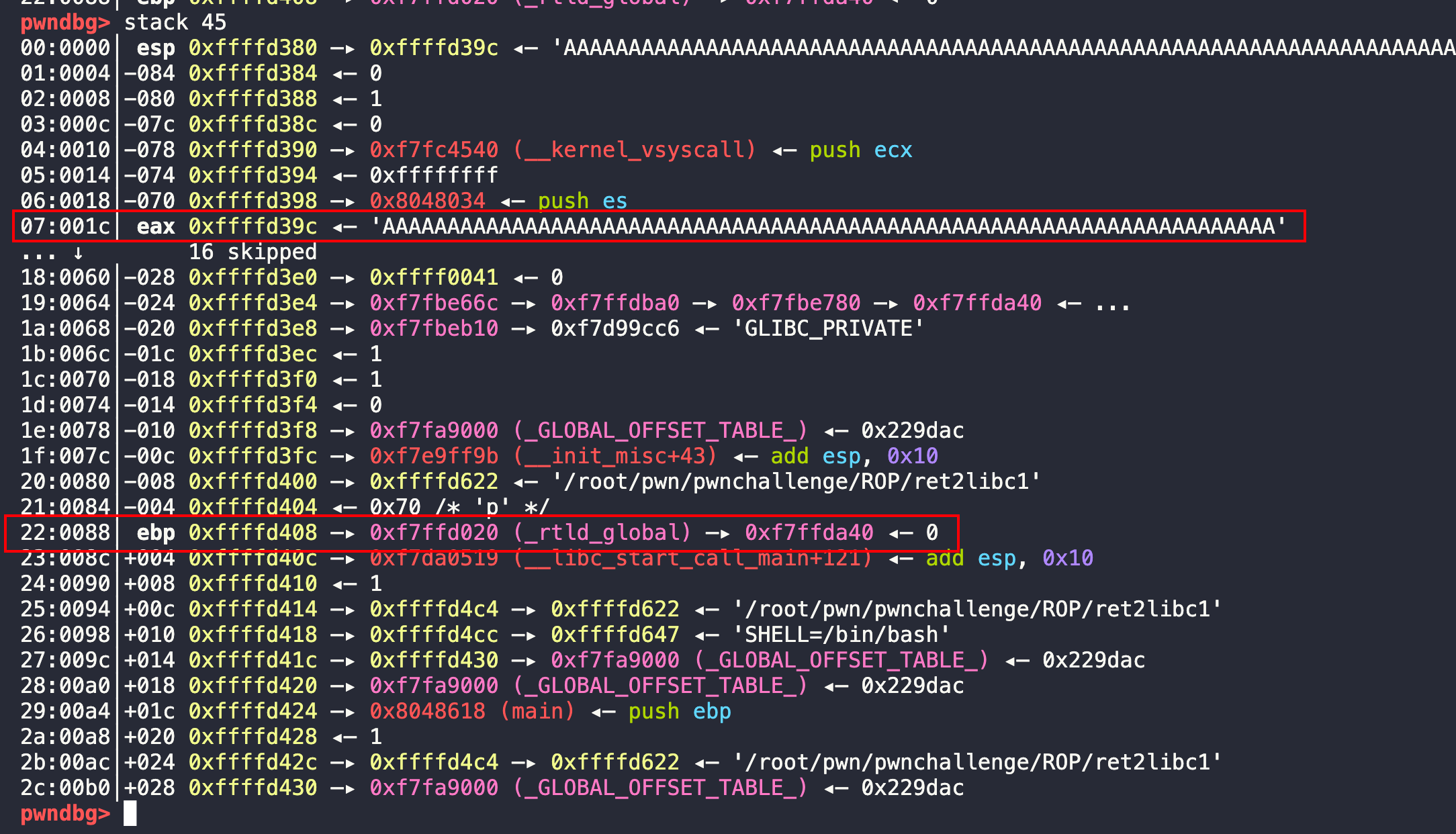1456x834 pixels.
Task: Click the __init_misc+43 symbol
Action: 615,456
